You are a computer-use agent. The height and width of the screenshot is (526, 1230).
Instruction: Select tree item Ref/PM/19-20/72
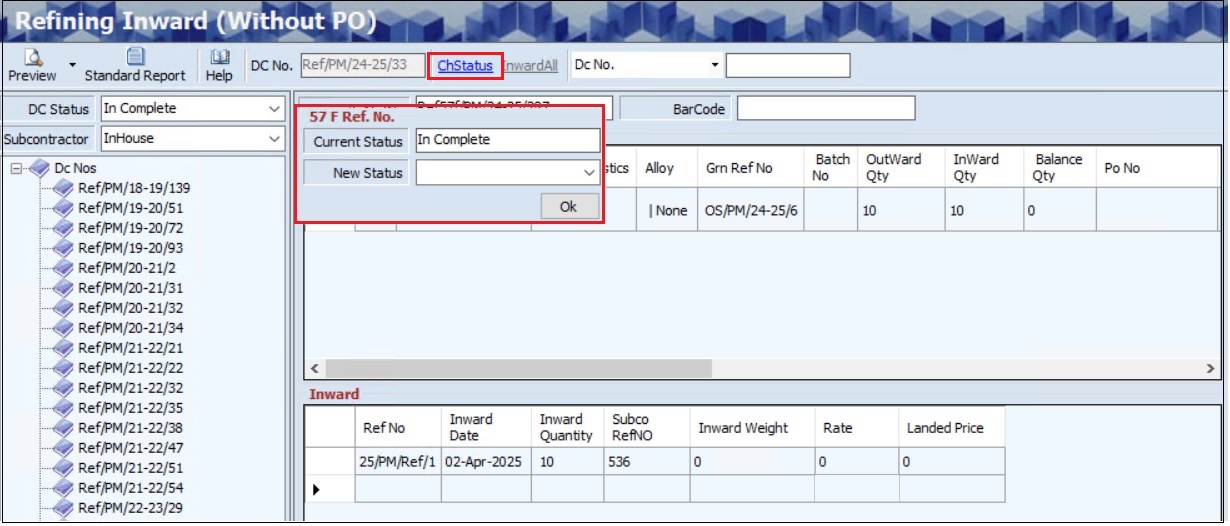point(130,228)
